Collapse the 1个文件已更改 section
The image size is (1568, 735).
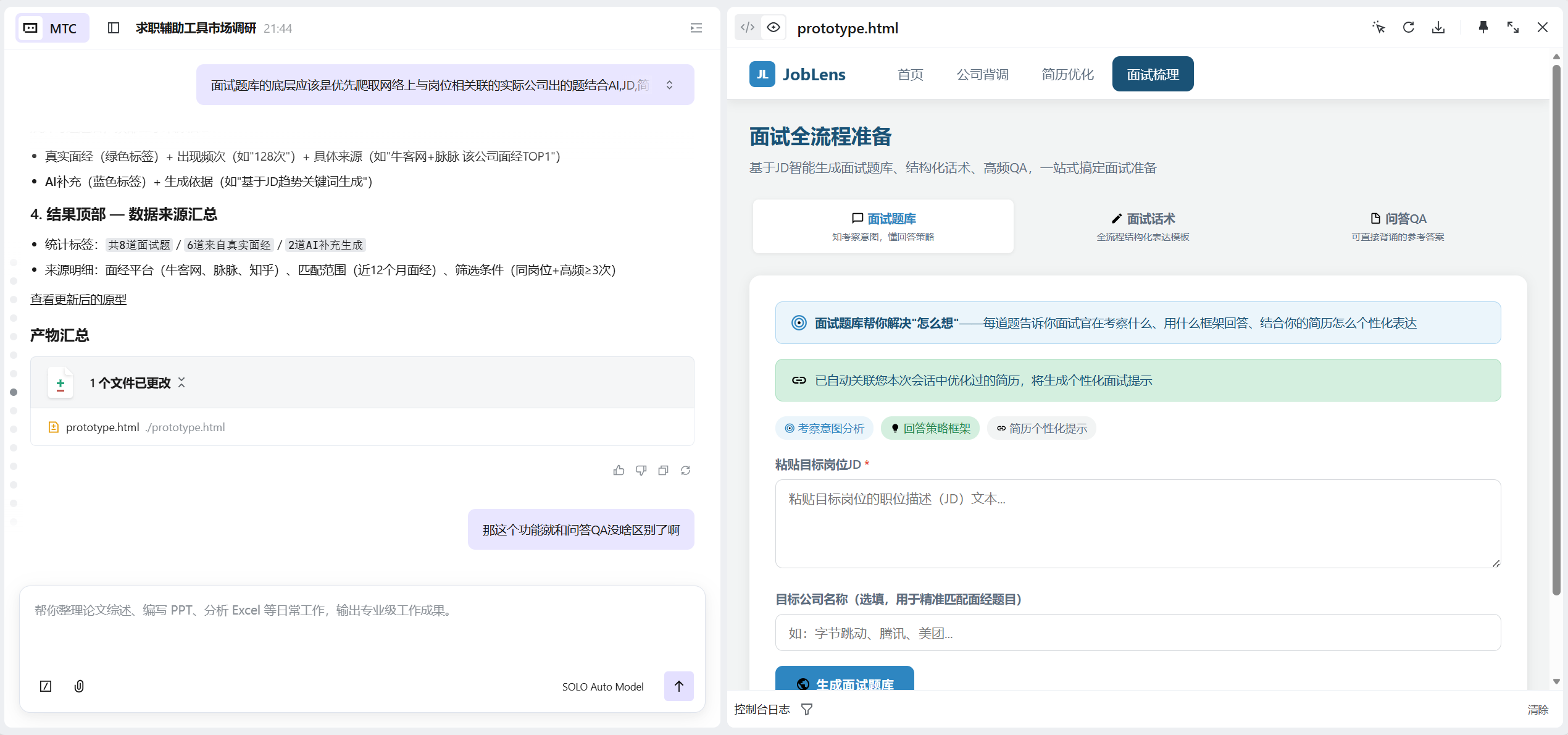(x=181, y=383)
